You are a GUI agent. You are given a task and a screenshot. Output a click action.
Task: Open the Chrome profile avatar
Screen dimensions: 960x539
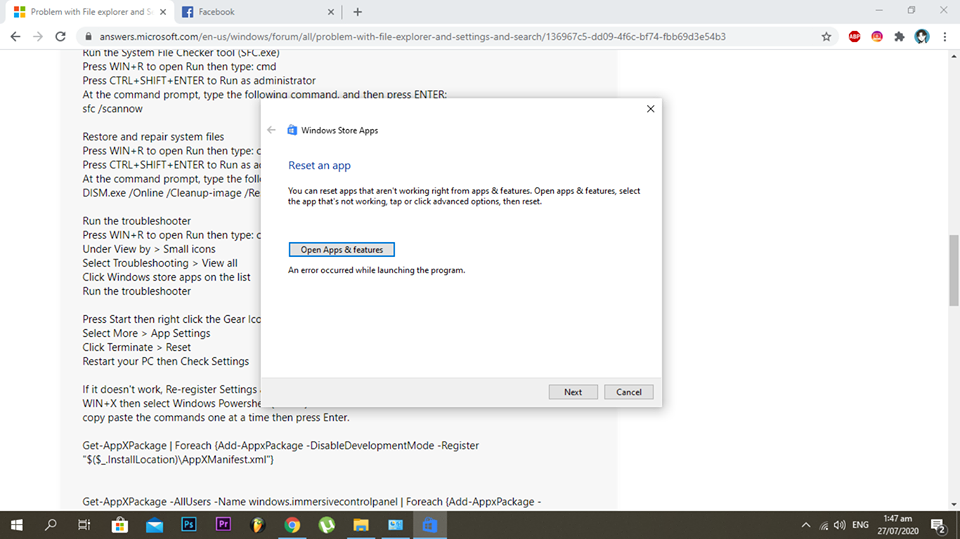tap(921, 37)
